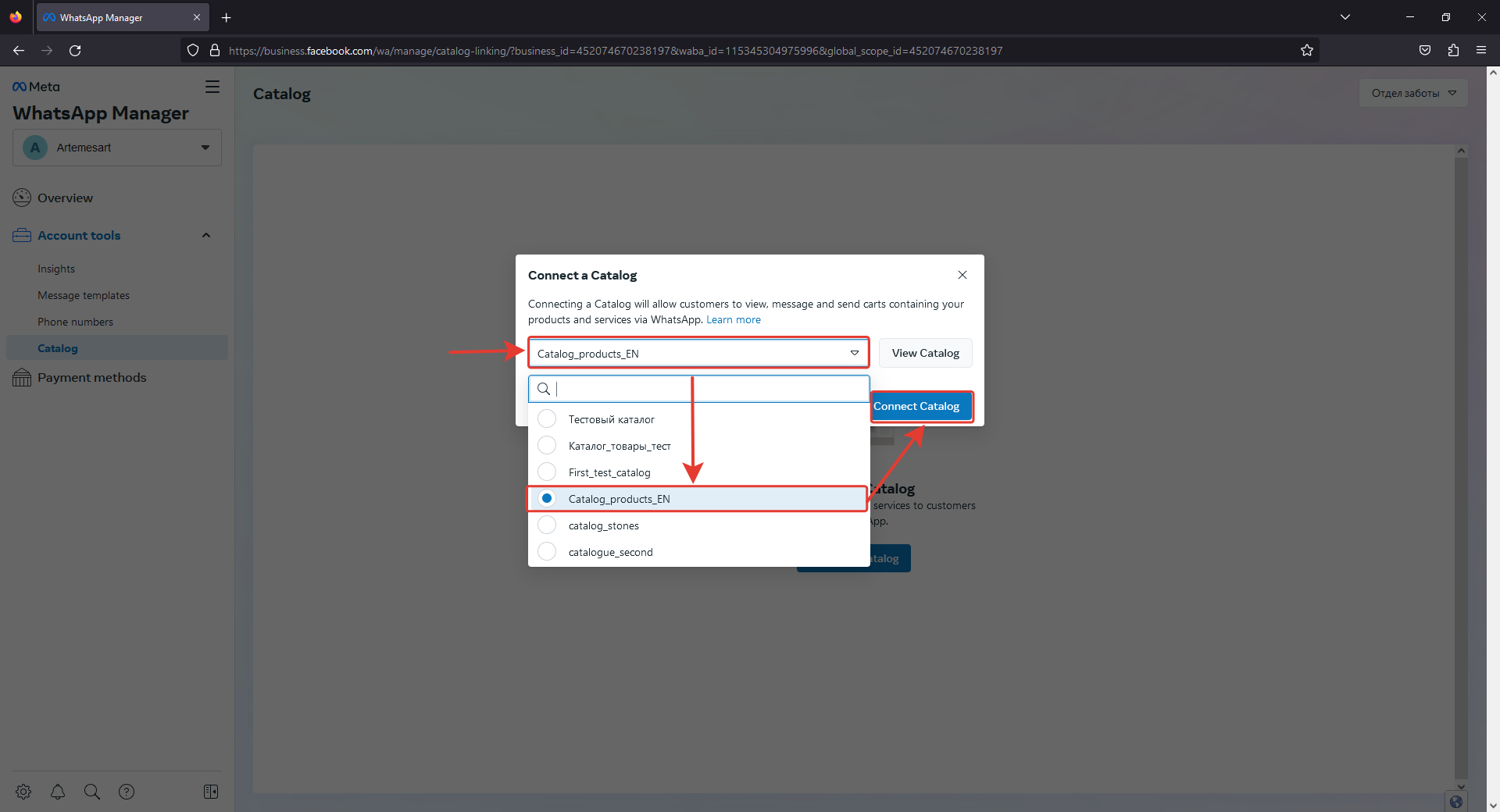The image size is (1500, 812).
Task: Open the browser extensions menu
Action: tap(1453, 50)
